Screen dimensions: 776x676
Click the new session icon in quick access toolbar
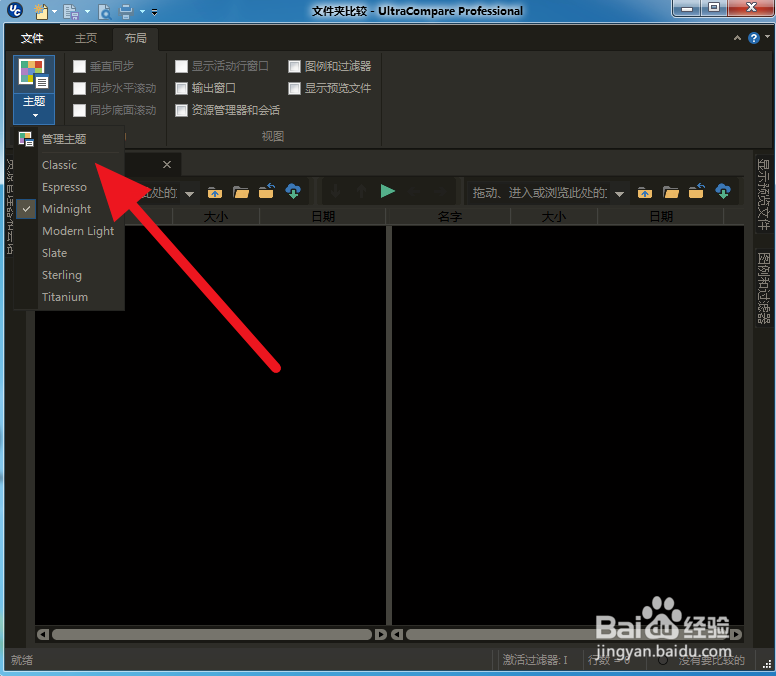41,11
